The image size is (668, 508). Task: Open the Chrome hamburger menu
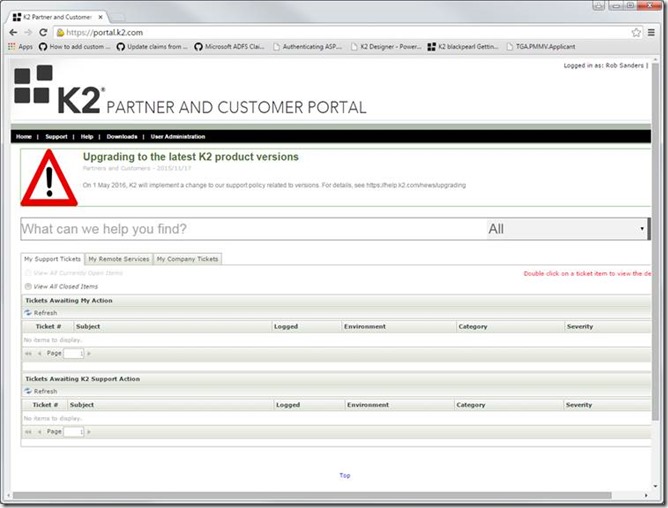652,32
